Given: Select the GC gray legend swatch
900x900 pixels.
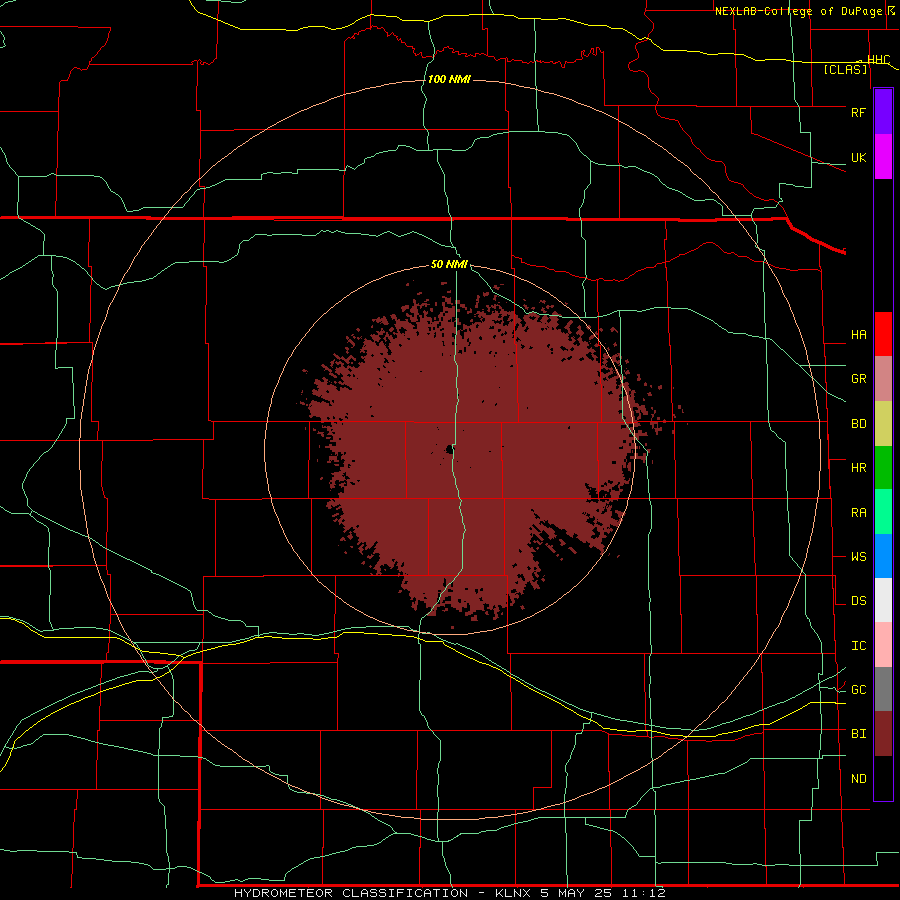Looking at the screenshot, I should (883, 689).
